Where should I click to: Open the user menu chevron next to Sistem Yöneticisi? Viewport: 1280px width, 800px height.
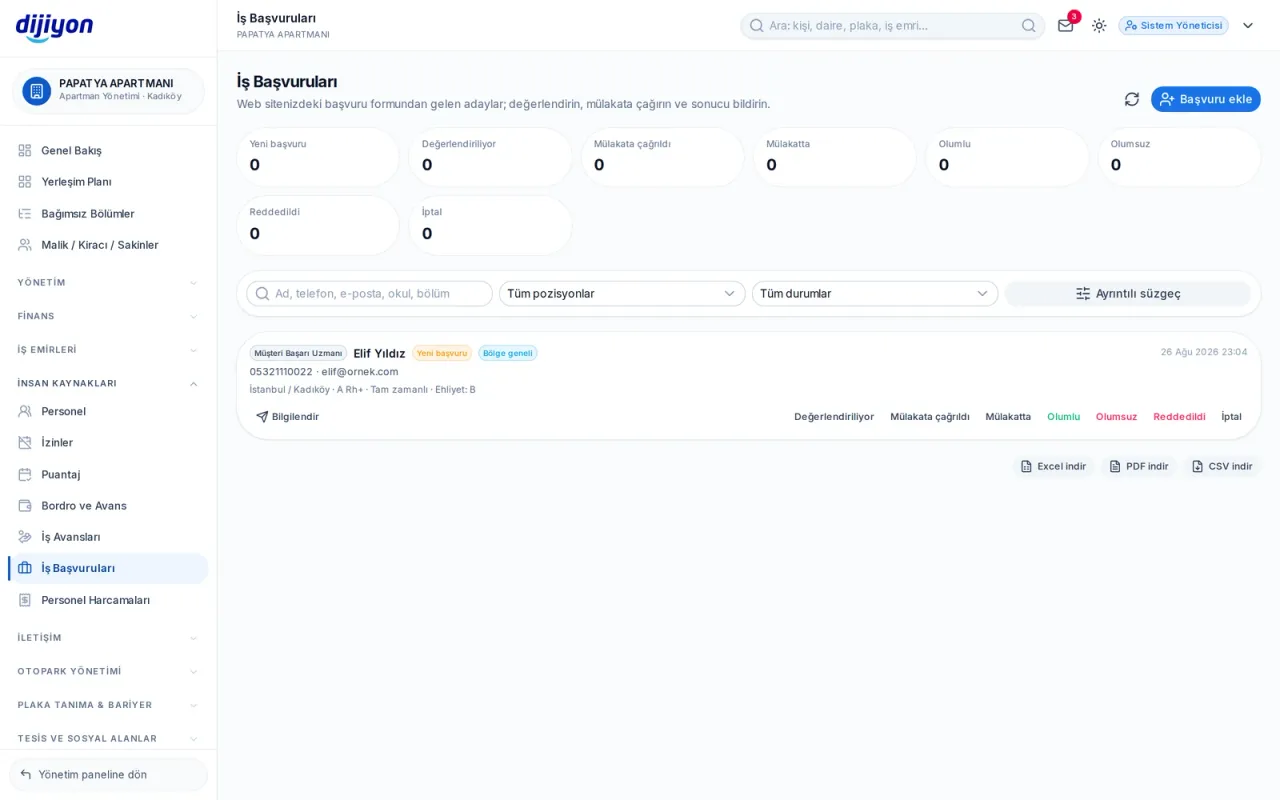(x=1248, y=25)
